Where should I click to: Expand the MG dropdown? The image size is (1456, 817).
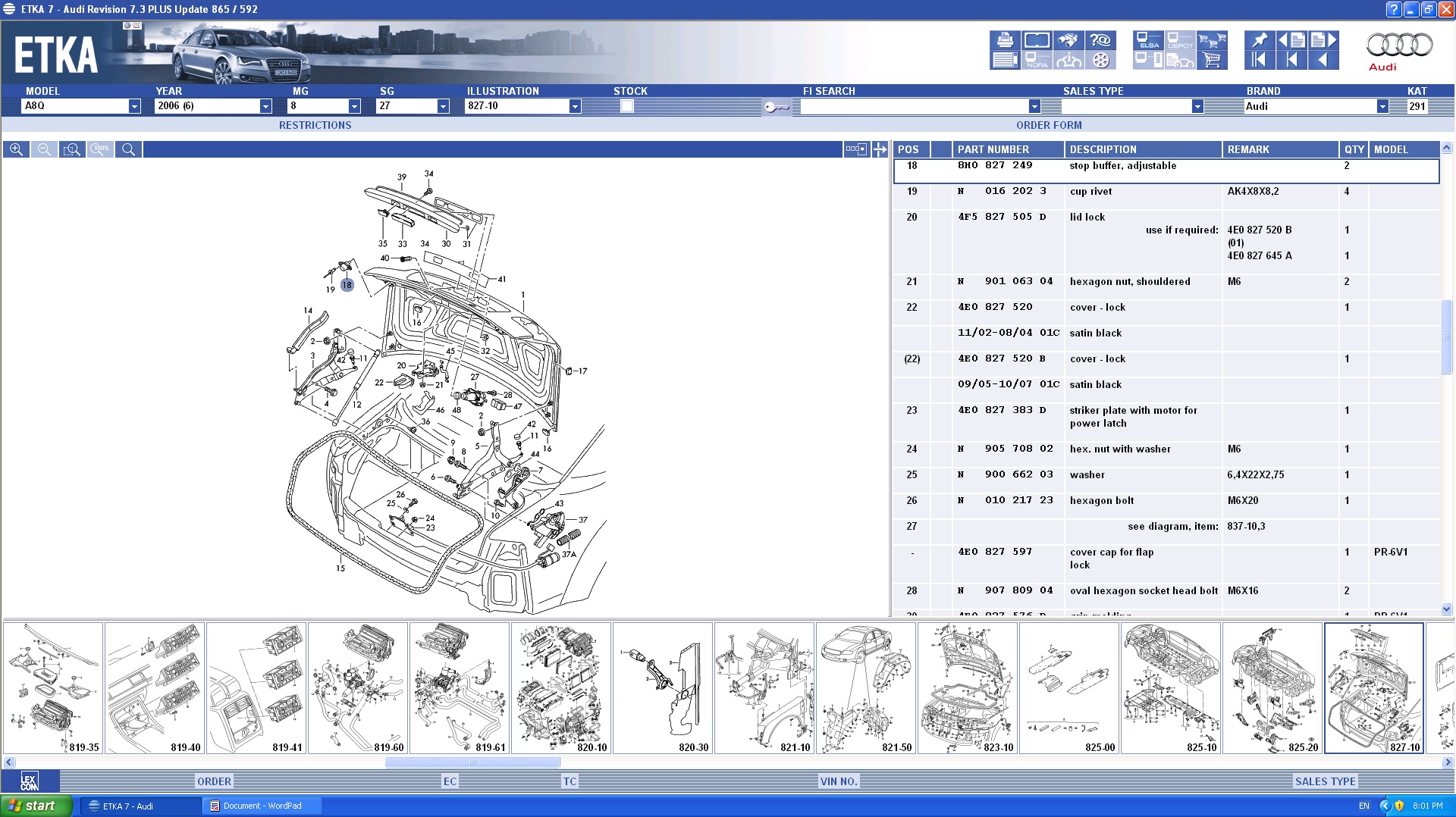click(354, 106)
